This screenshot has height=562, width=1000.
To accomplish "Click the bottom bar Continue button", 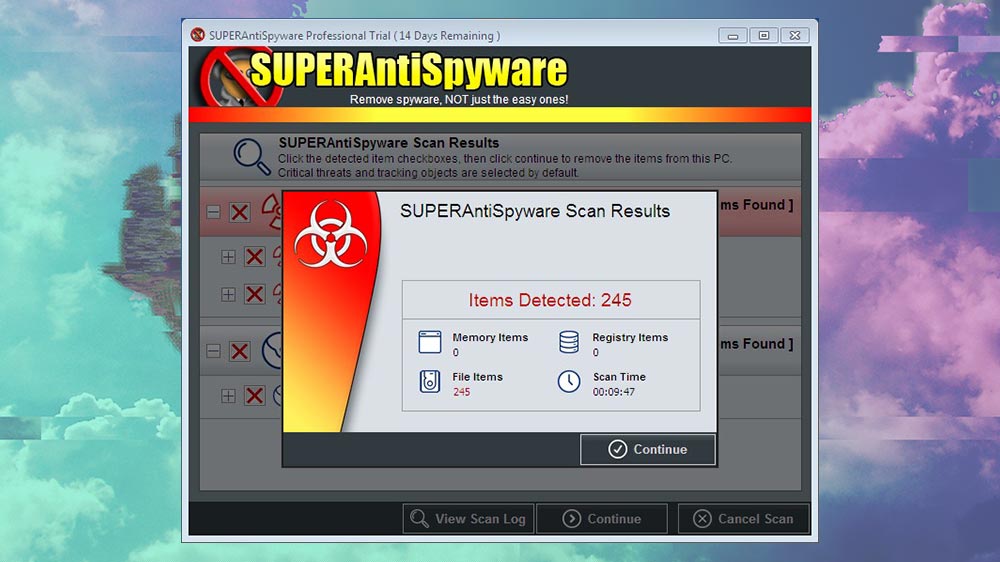I will click(602, 519).
